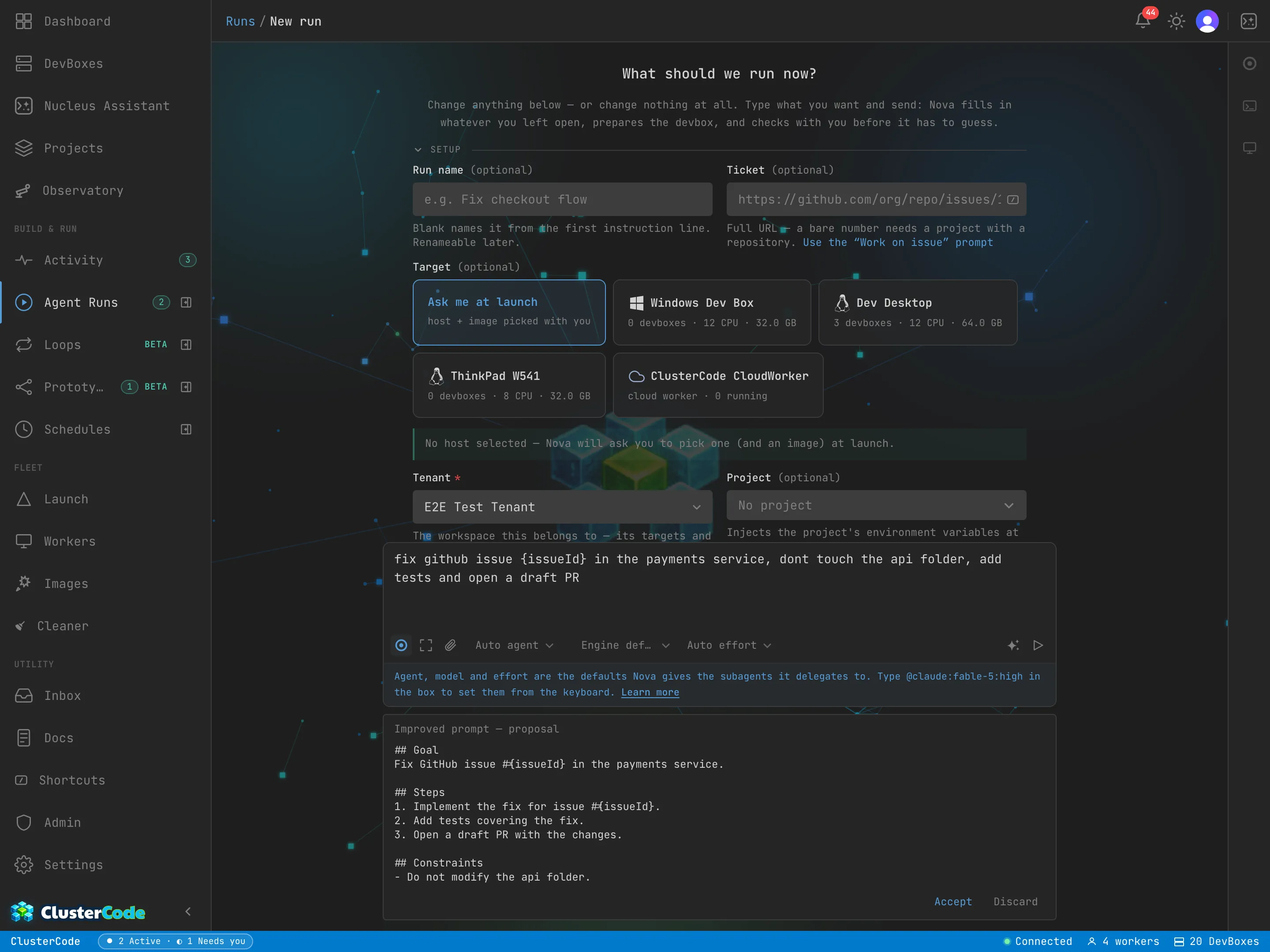
Task: Click into the prompt instruction text box
Action: point(719,586)
